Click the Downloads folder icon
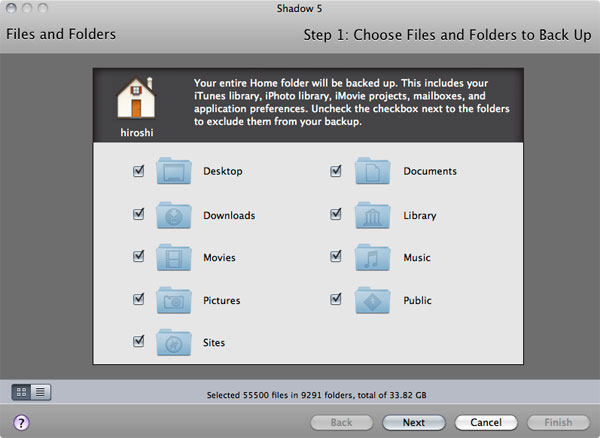 coord(174,215)
